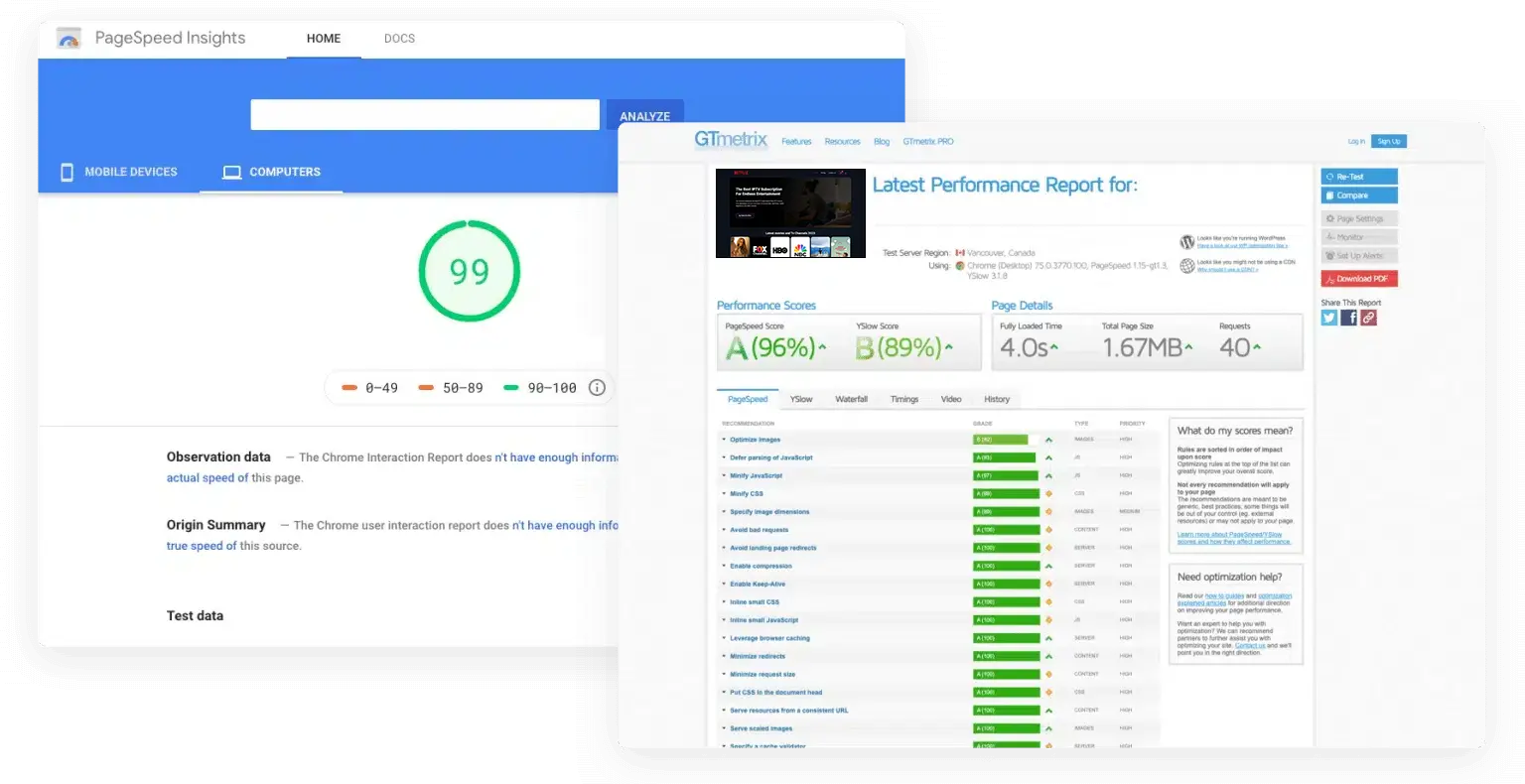Click the ANALYZE button
Viewport: 1525px width, 784px height.
[645, 116]
